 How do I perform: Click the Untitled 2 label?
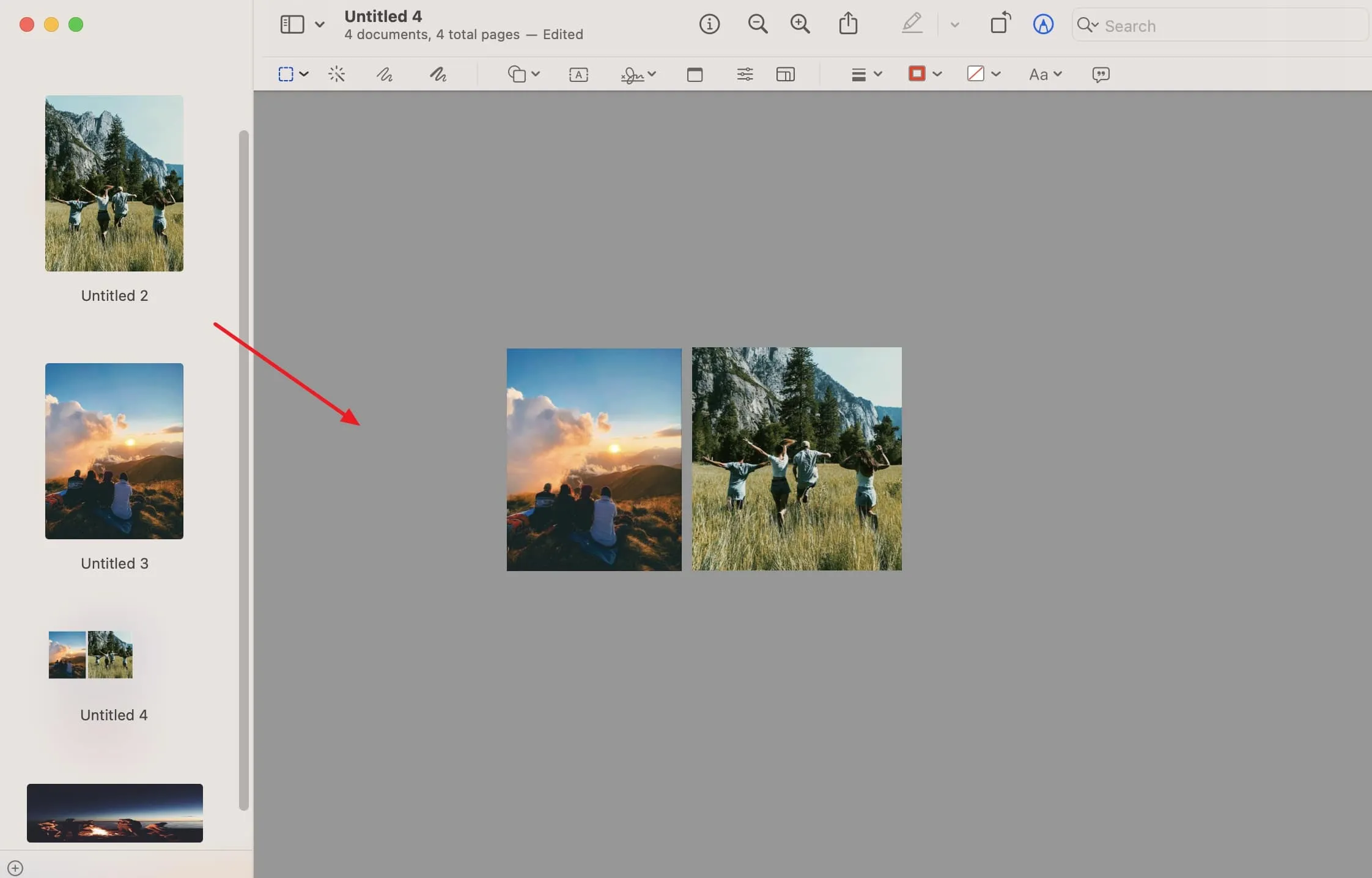coord(114,296)
